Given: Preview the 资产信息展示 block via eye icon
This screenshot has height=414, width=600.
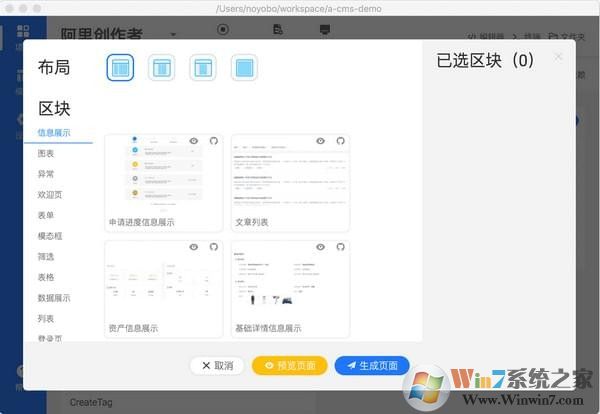Looking at the screenshot, I should pos(194,247).
